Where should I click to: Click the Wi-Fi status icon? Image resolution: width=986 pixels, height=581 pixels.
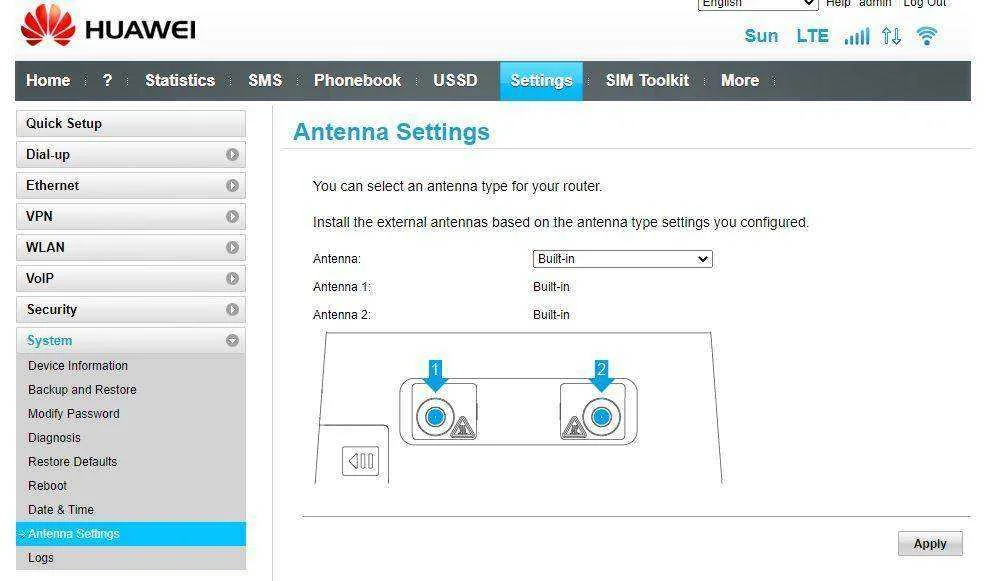click(x=926, y=36)
